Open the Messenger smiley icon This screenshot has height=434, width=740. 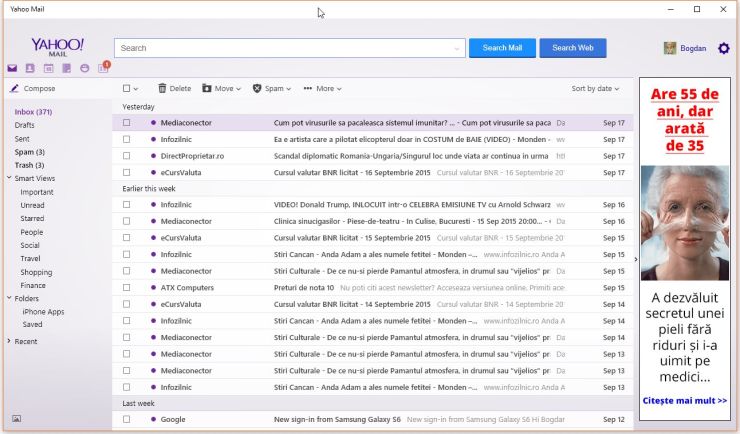click(84, 69)
